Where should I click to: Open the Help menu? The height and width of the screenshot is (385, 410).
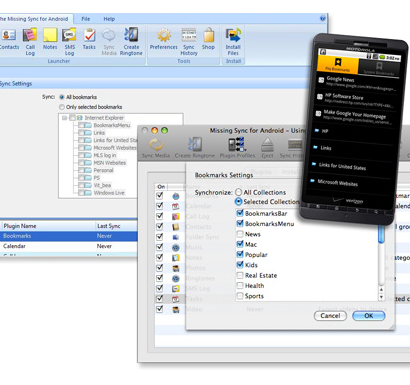coord(109,19)
